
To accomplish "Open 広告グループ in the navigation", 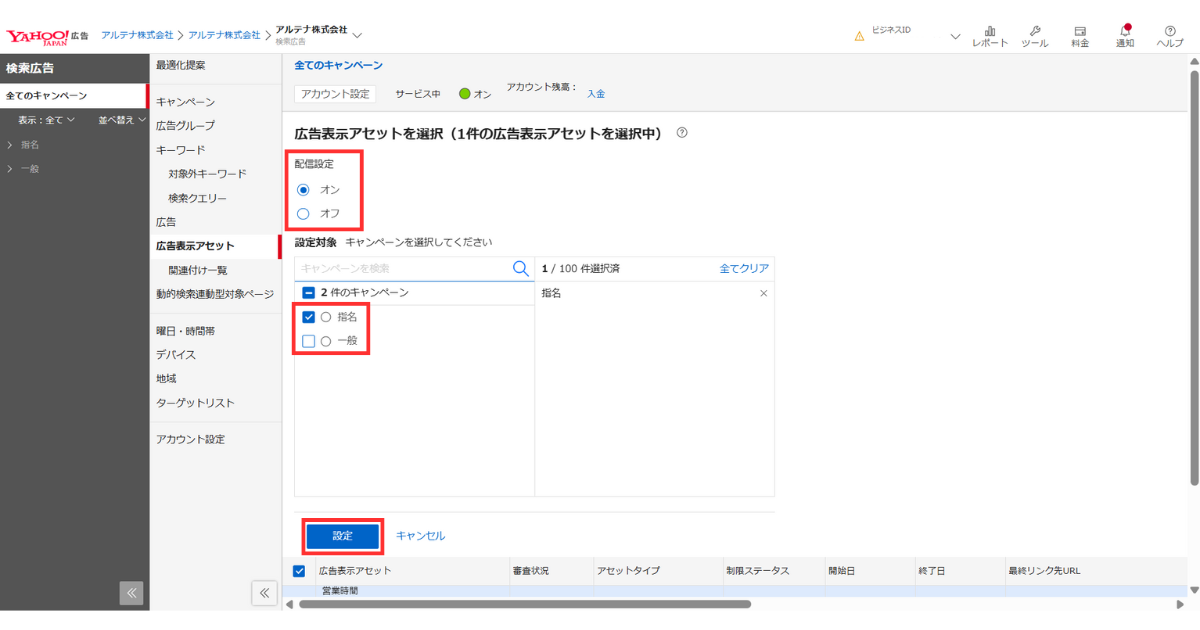I will pyautogui.click(x=185, y=126).
